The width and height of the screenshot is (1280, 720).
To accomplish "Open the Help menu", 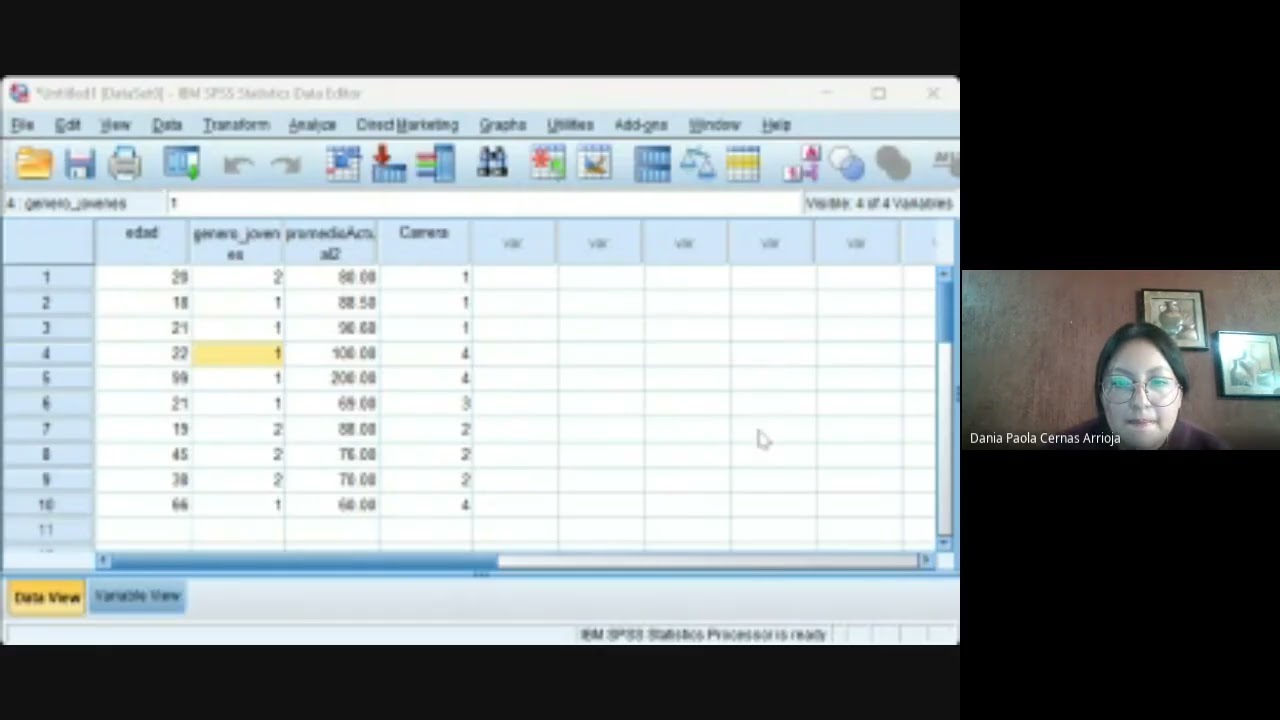I will (x=776, y=125).
